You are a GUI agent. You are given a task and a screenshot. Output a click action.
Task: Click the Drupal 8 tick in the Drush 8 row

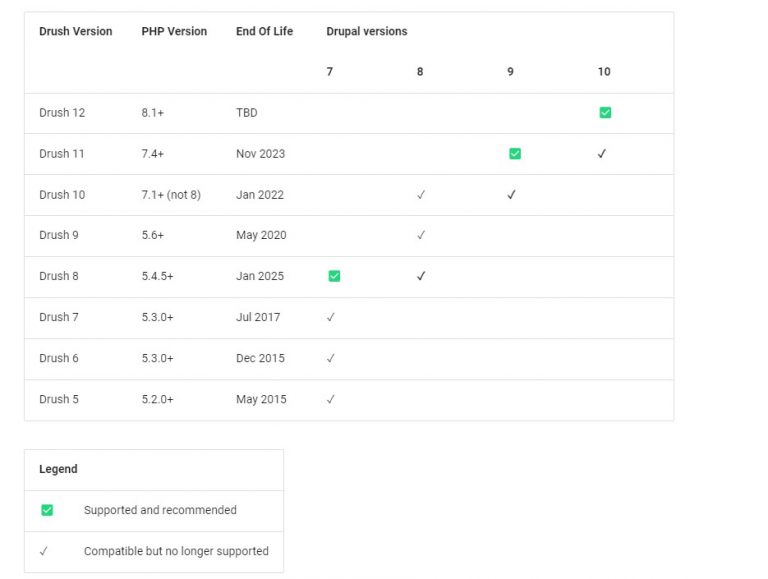pyautogui.click(x=421, y=276)
